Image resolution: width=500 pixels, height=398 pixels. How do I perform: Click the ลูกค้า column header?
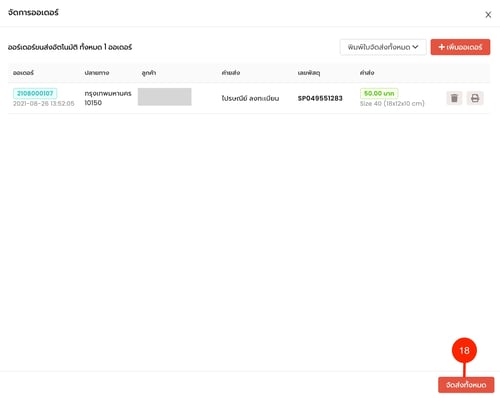point(149,73)
